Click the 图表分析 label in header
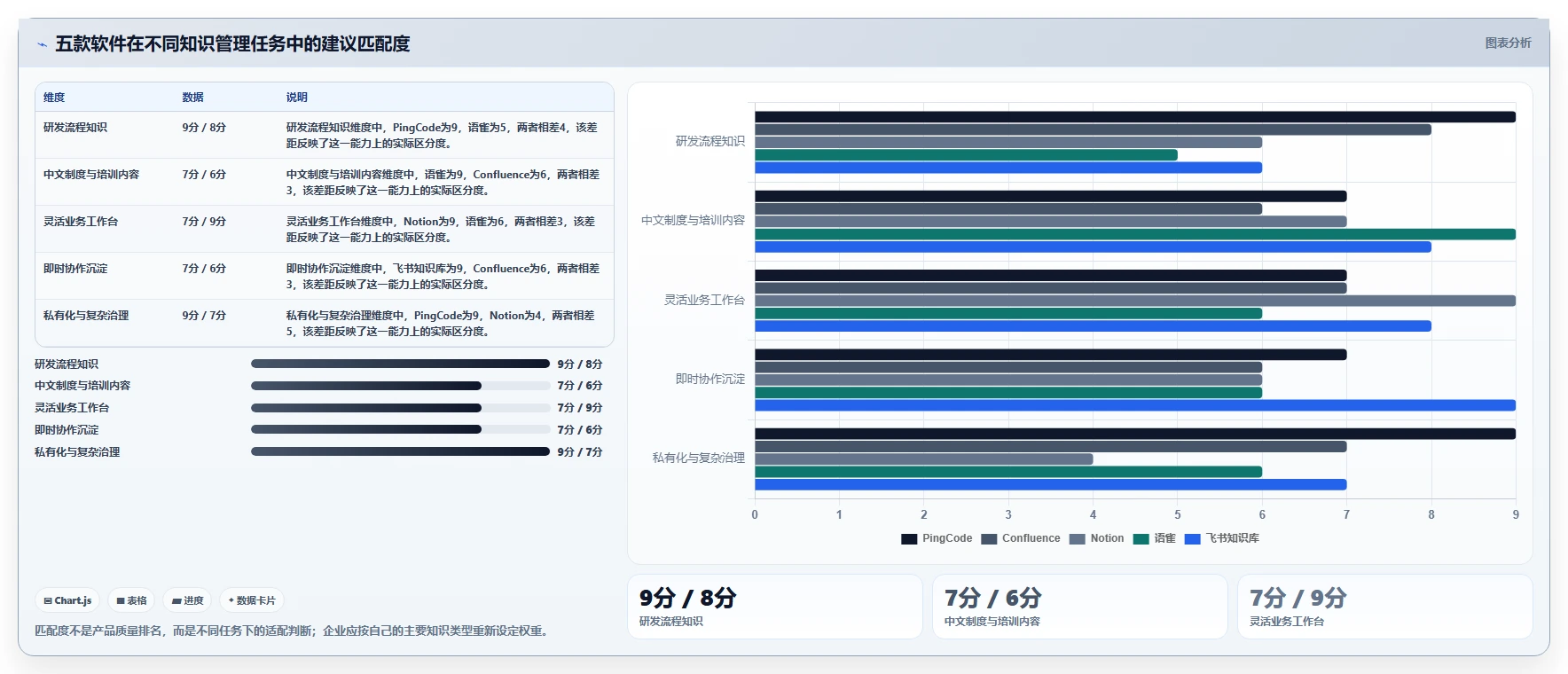 1508,43
